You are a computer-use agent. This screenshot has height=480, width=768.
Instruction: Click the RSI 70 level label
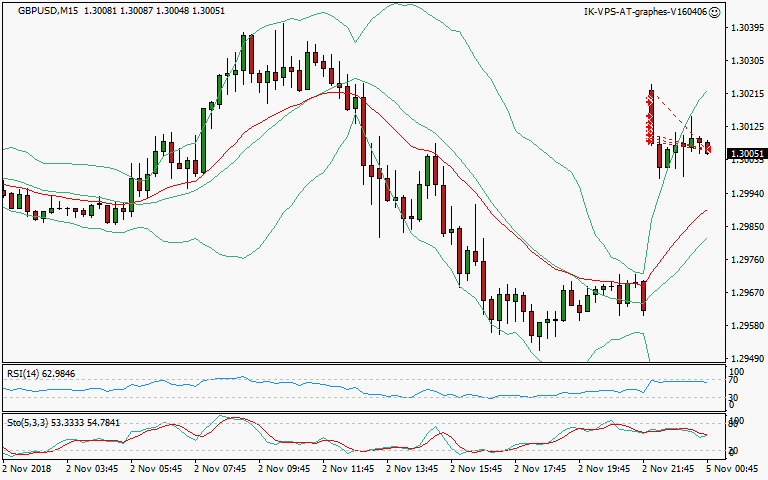tap(733, 381)
